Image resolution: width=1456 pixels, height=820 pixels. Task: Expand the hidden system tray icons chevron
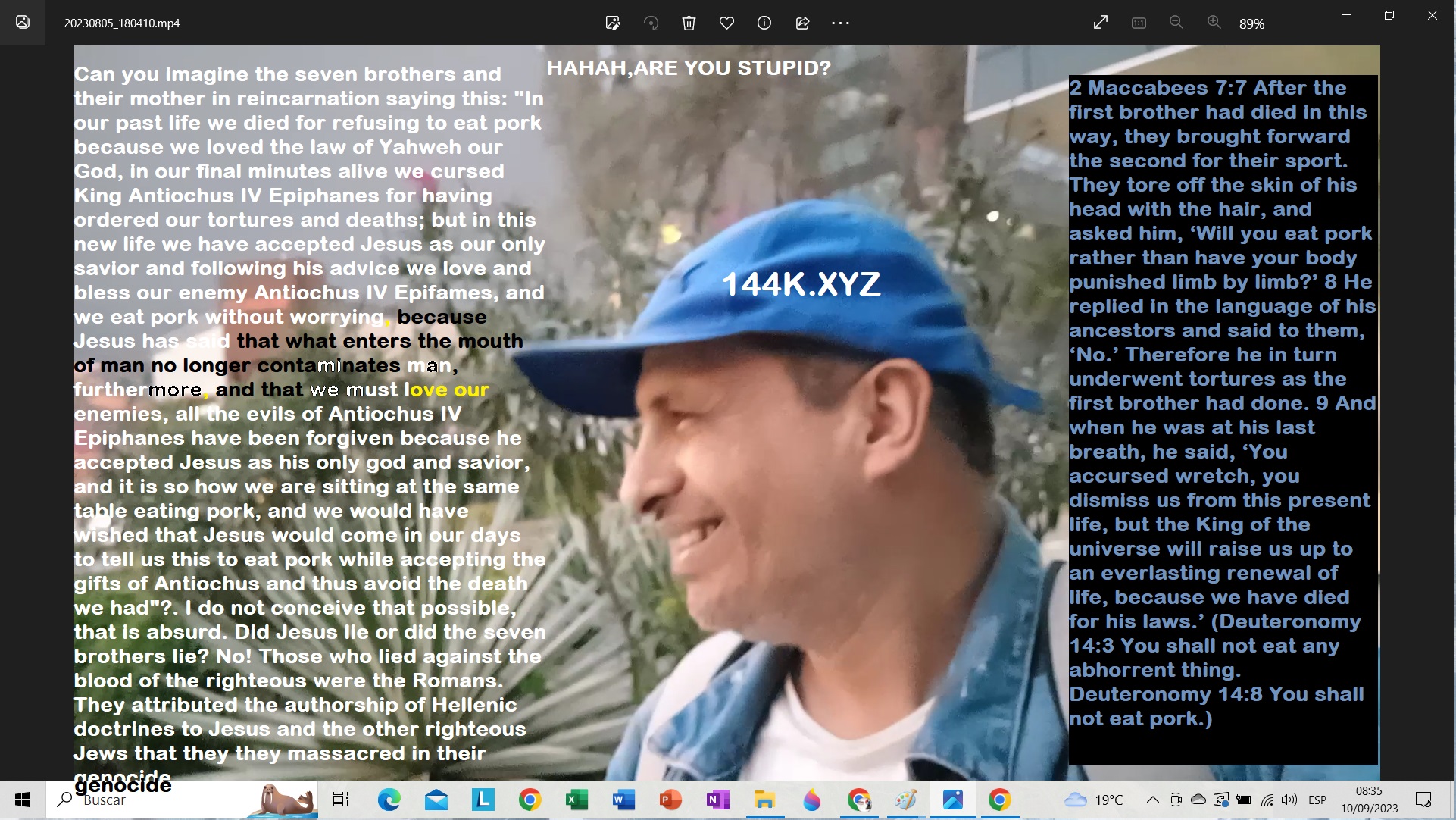pos(1152,800)
